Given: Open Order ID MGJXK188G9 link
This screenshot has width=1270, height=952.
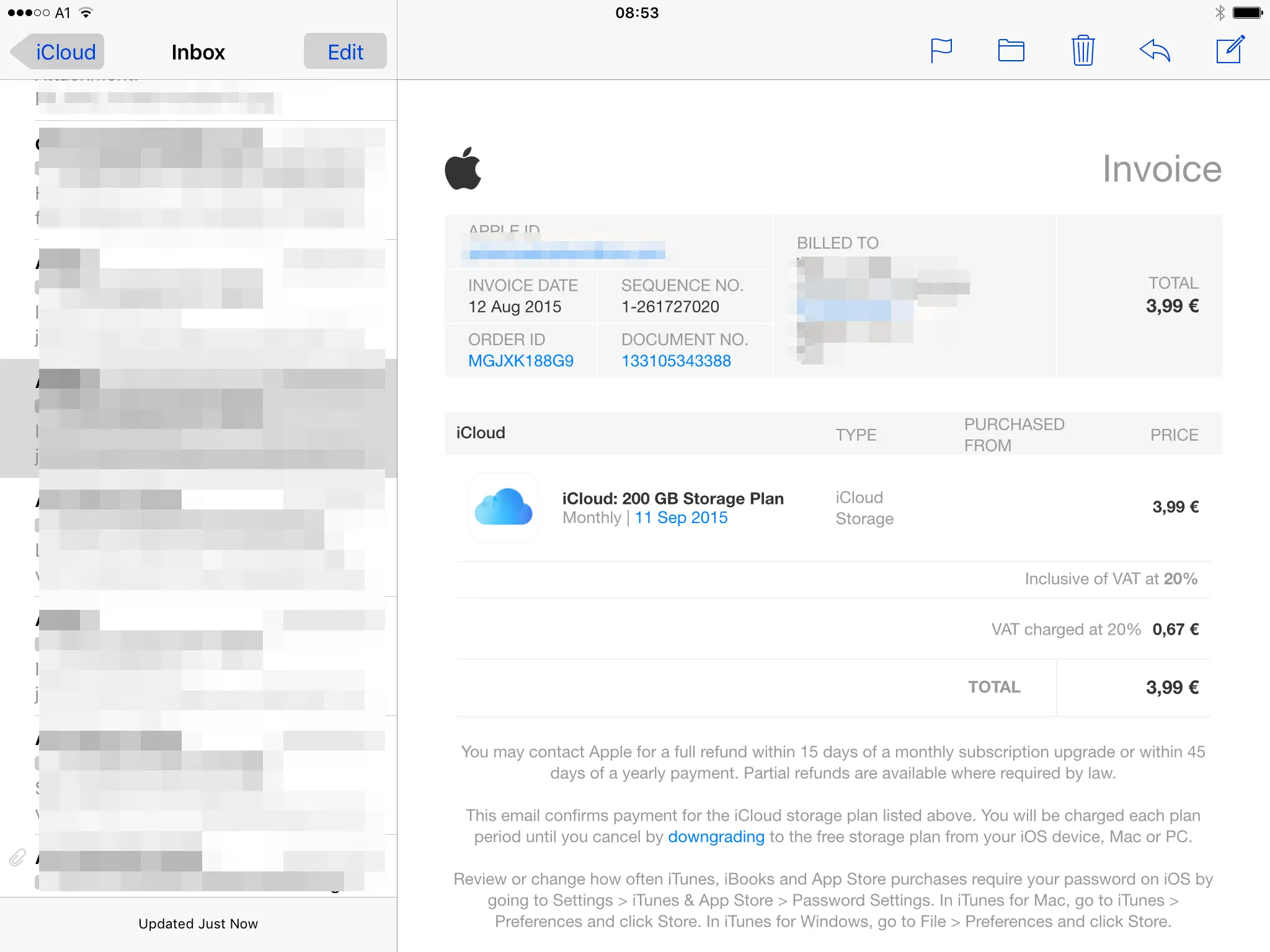Looking at the screenshot, I should click(520, 361).
